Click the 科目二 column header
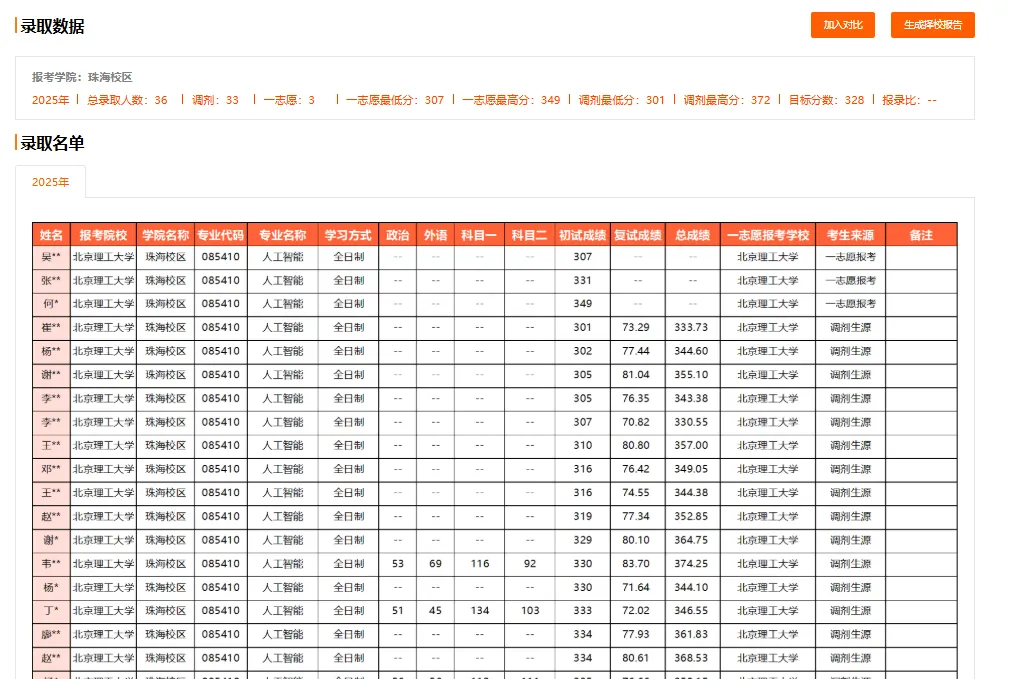Image resolution: width=1013 pixels, height=679 pixels. (x=530, y=235)
